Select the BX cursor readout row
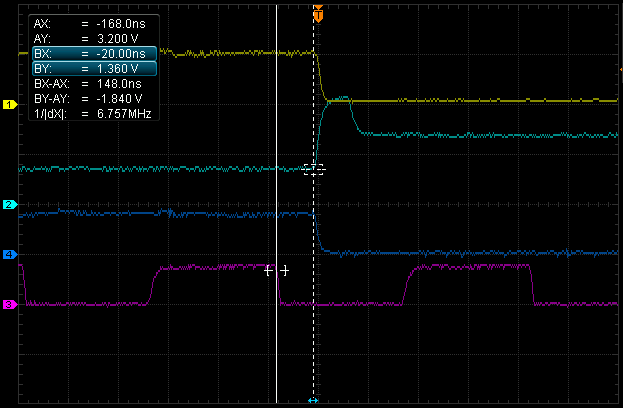Viewport: 623px width, 408px height. click(95, 54)
